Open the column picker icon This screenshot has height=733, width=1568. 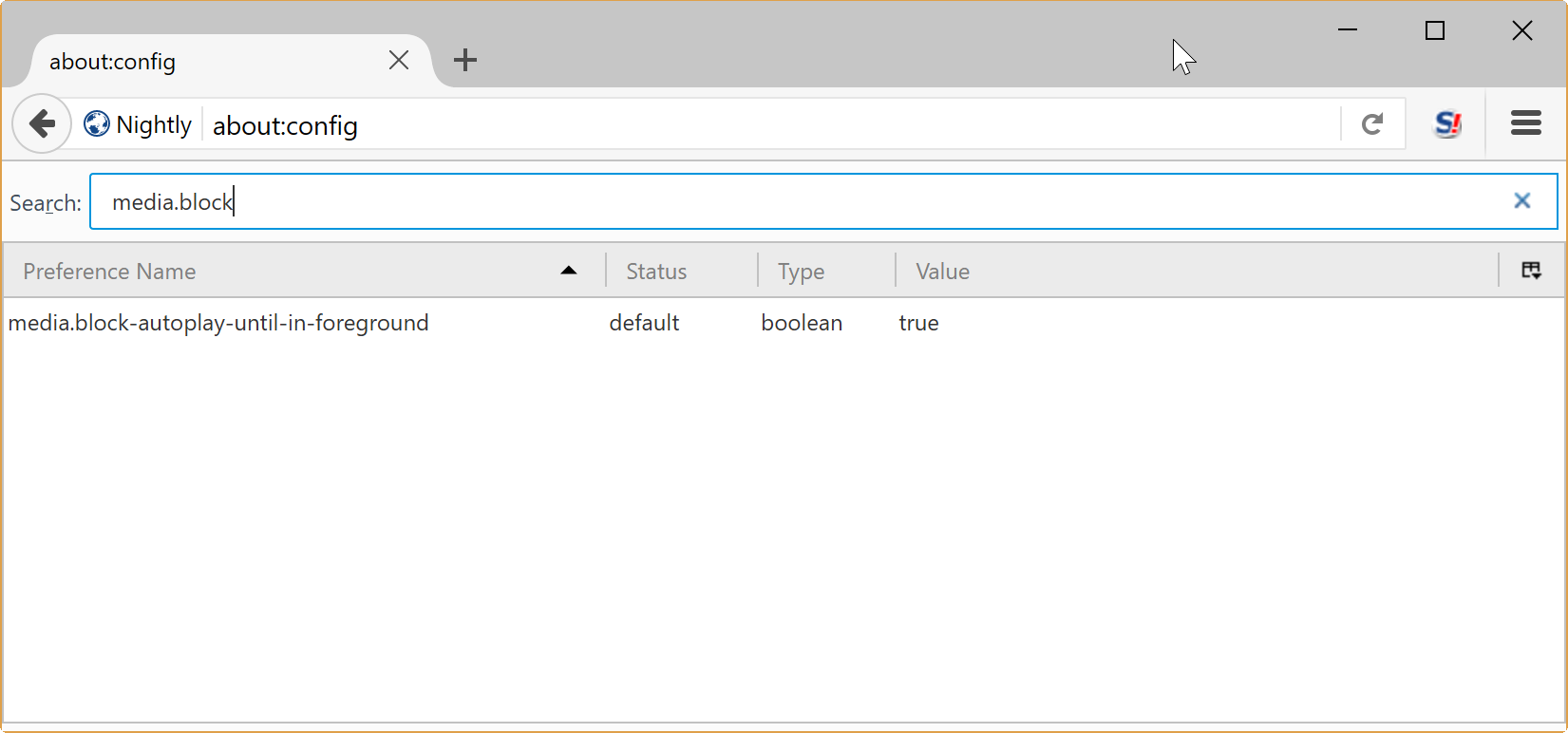coord(1531,271)
